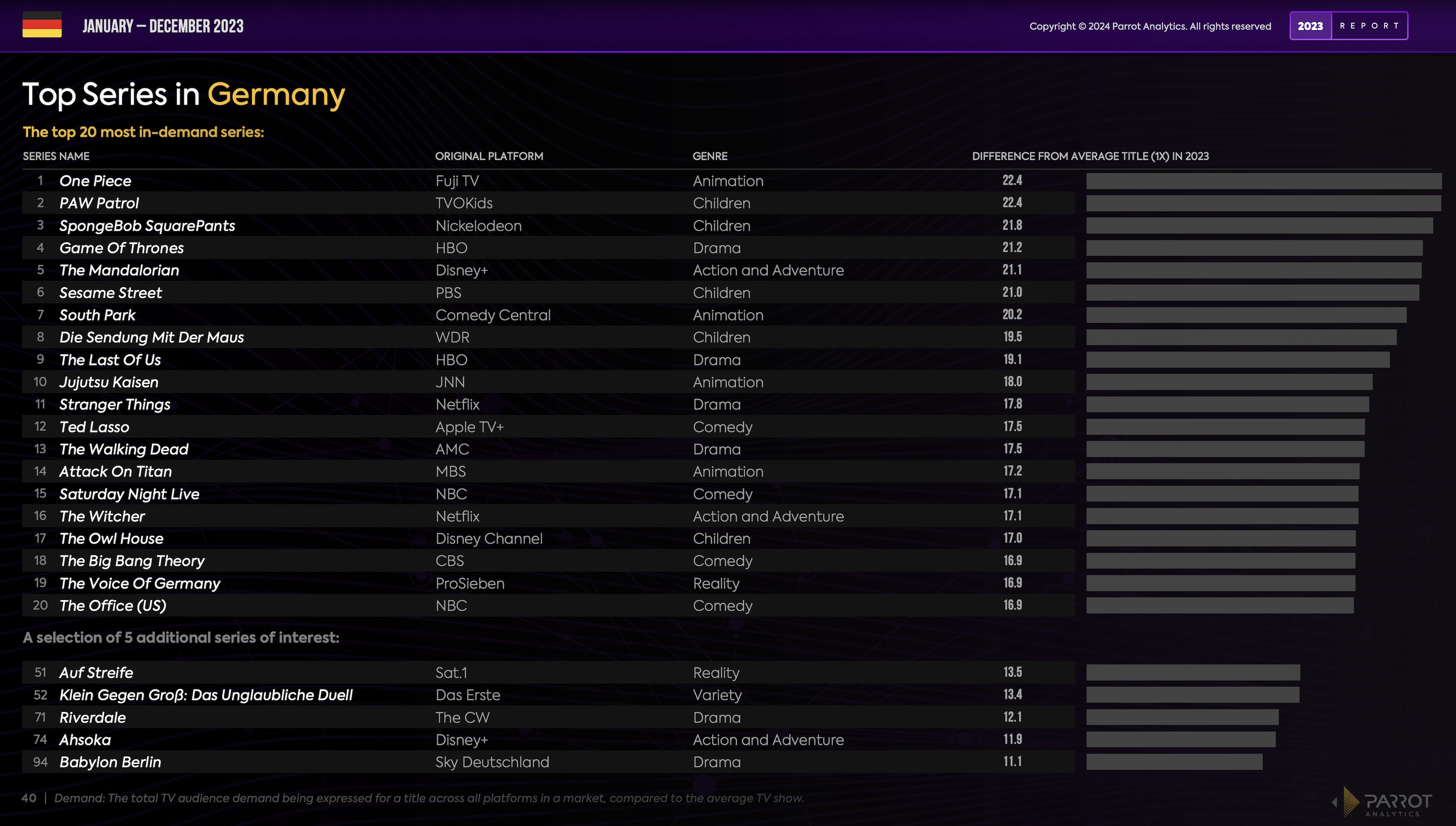The image size is (1456, 826).
Task: Click the 'SERIES NAME' column header
Action: [56, 156]
